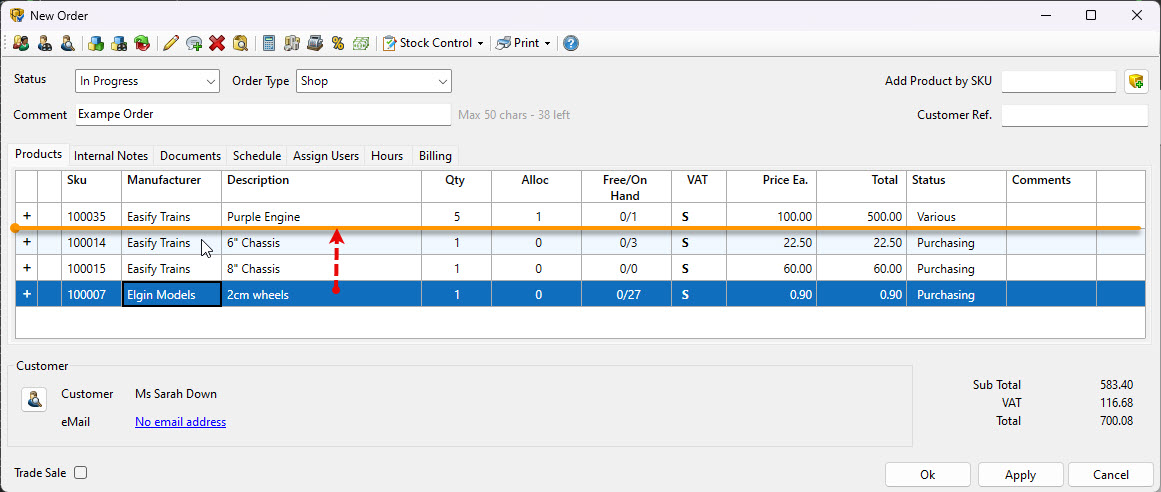Open the Status dropdown
This screenshot has width=1161, height=492.
click(x=147, y=81)
